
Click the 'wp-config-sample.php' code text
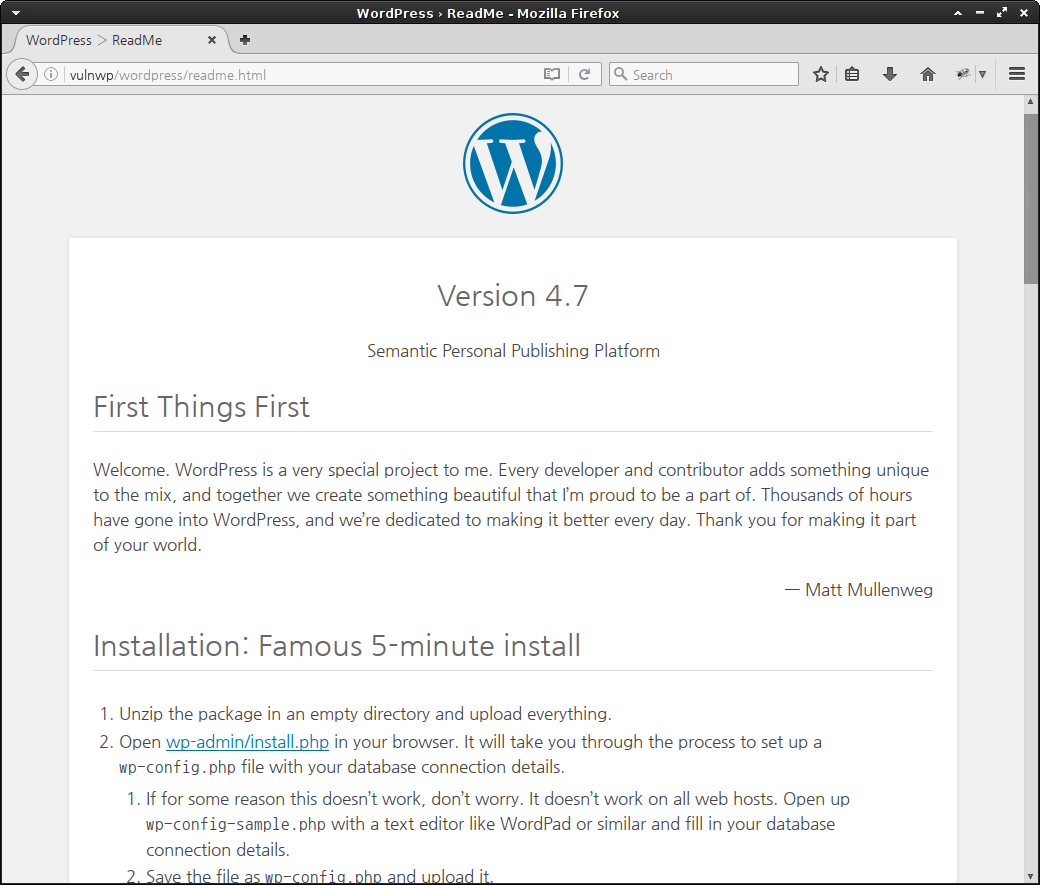235,824
